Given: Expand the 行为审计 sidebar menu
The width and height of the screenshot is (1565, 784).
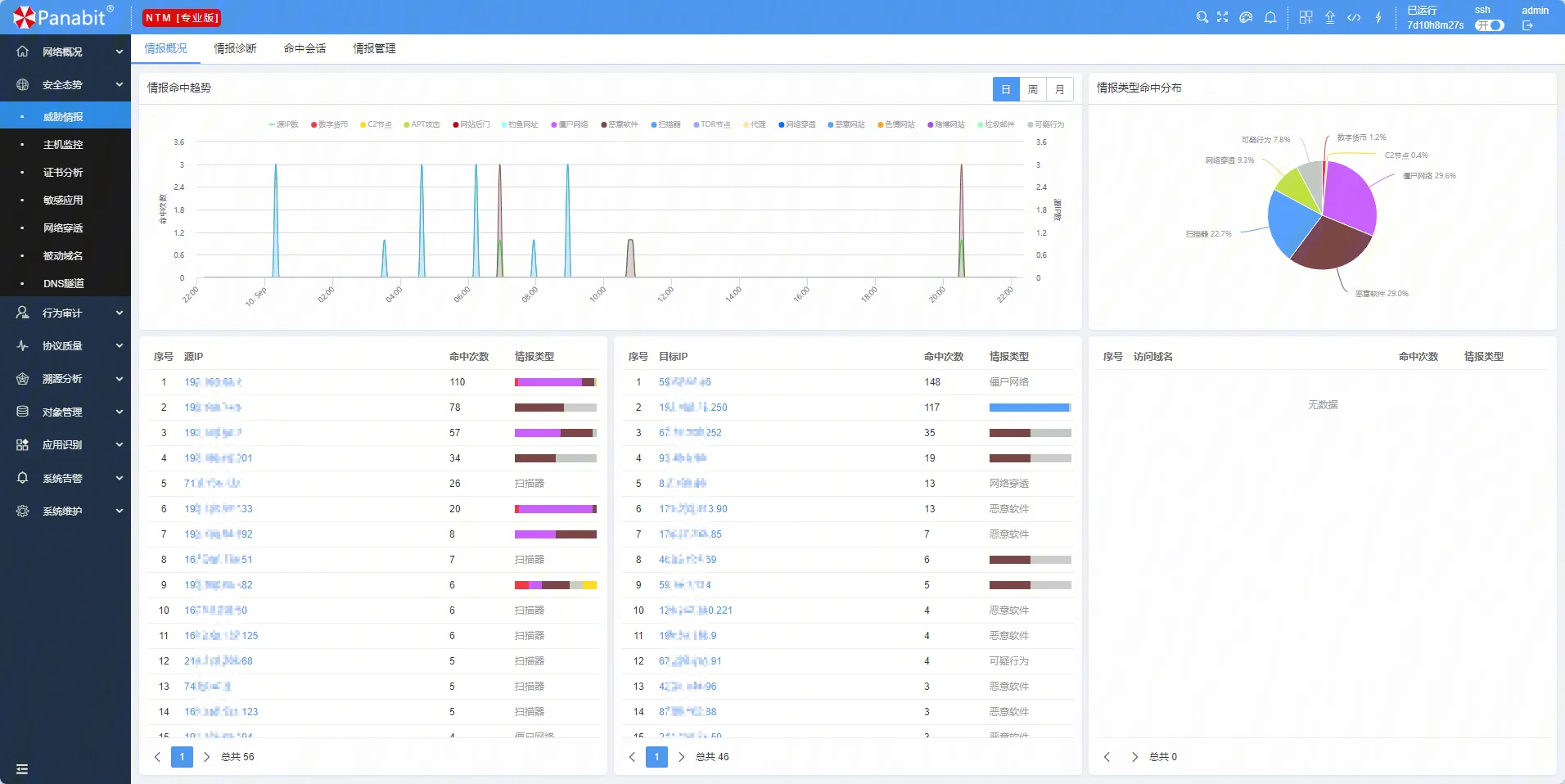Looking at the screenshot, I should coord(65,313).
